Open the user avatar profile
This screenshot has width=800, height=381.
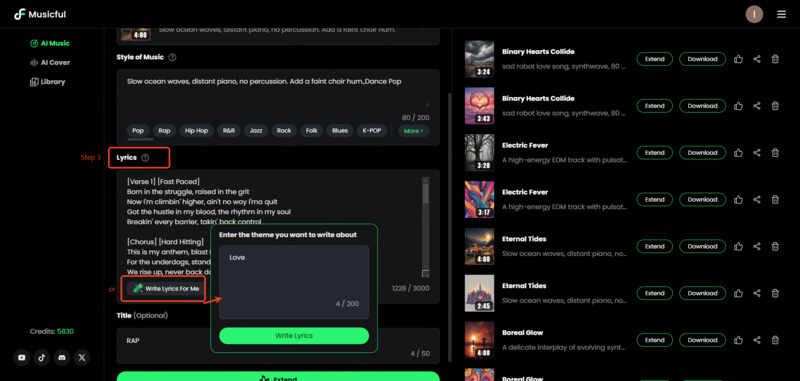click(754, 14)
